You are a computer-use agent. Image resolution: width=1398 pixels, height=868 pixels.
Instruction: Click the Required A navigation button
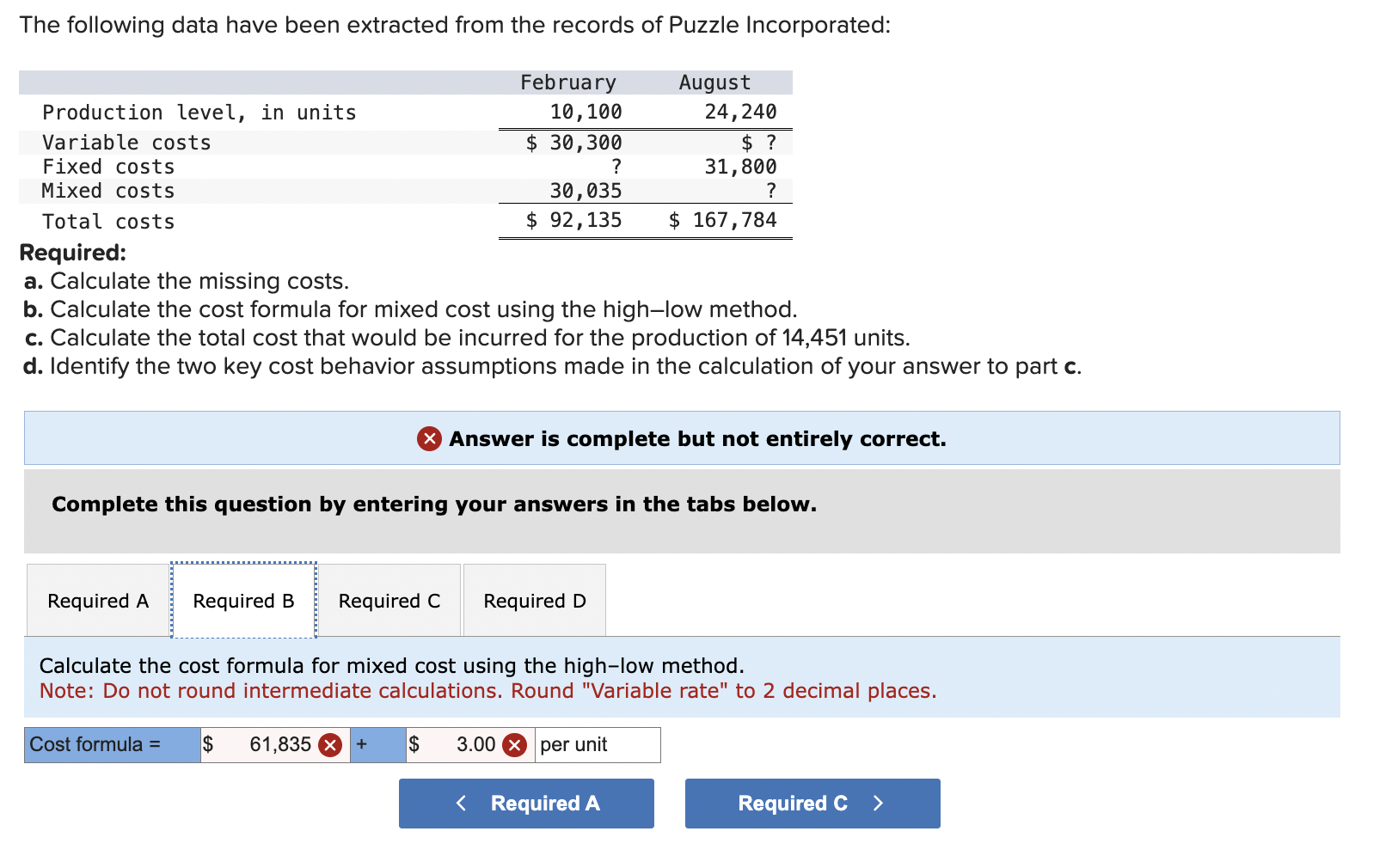pyautogui.click(x=526, y=803)
